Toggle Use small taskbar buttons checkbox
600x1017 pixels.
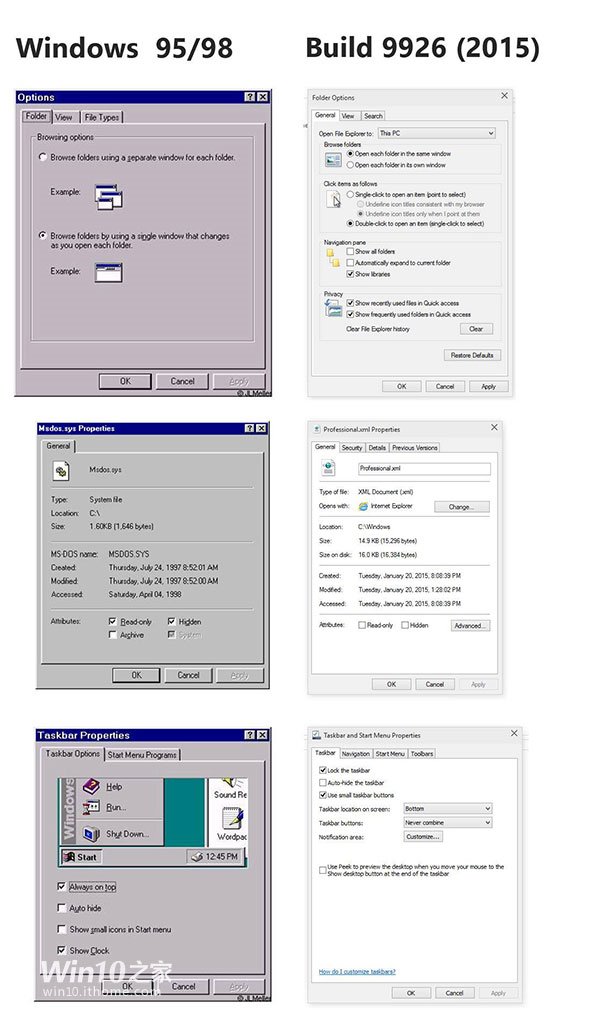point(322,795)
